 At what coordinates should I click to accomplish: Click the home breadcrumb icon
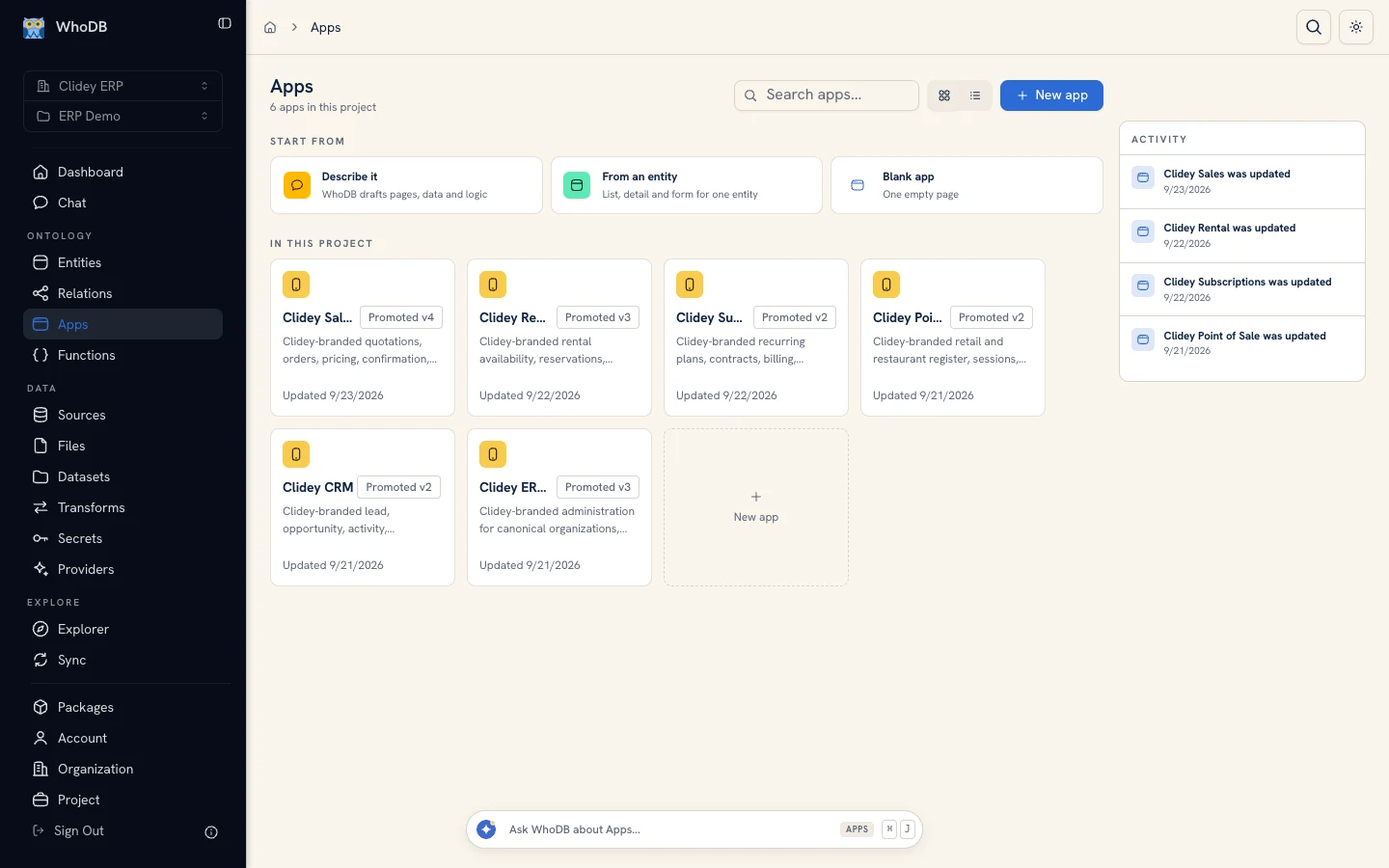[x=270, y=28]
